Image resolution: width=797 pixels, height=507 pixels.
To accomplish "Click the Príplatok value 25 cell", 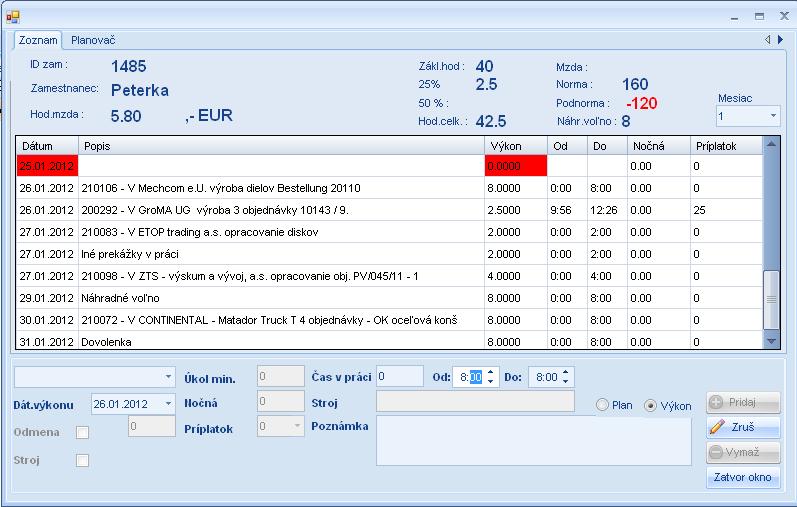I will (x=726, y=210).
